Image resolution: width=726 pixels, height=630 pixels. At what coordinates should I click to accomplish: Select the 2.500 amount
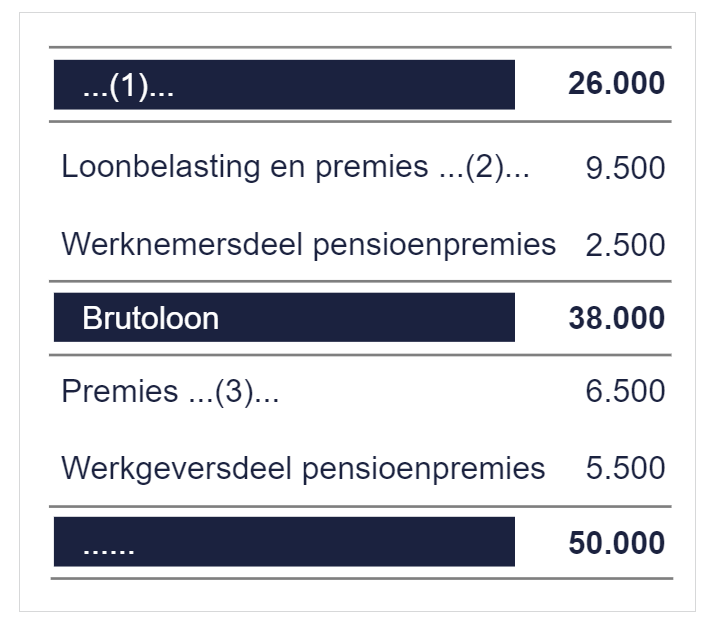pyautogui.click(x=625, y=245)
